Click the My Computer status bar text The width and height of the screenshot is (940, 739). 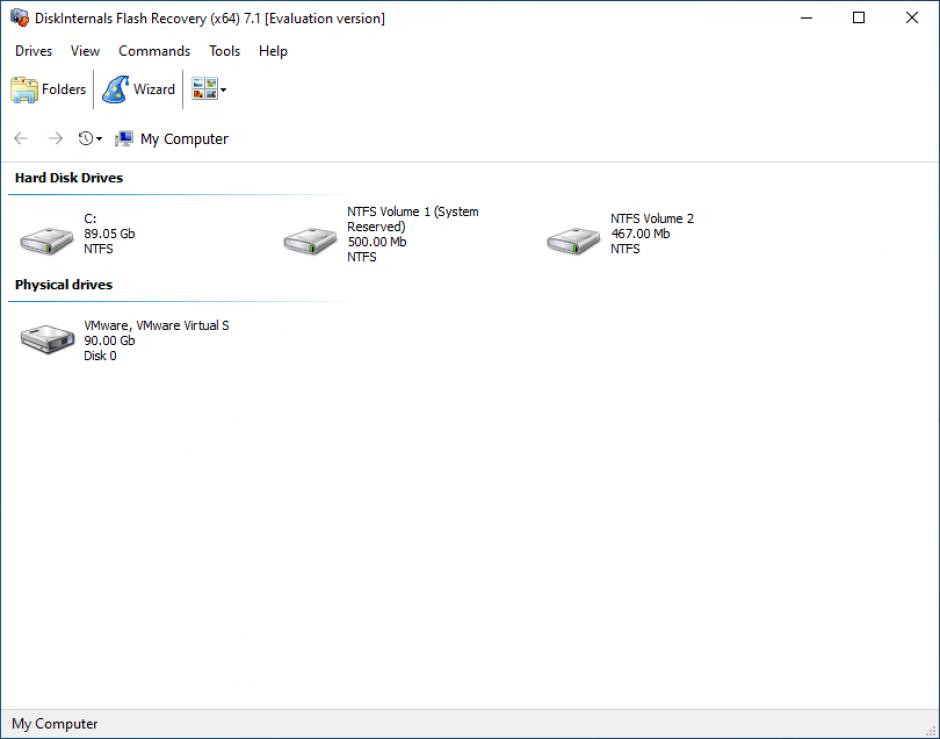(55, 724)
